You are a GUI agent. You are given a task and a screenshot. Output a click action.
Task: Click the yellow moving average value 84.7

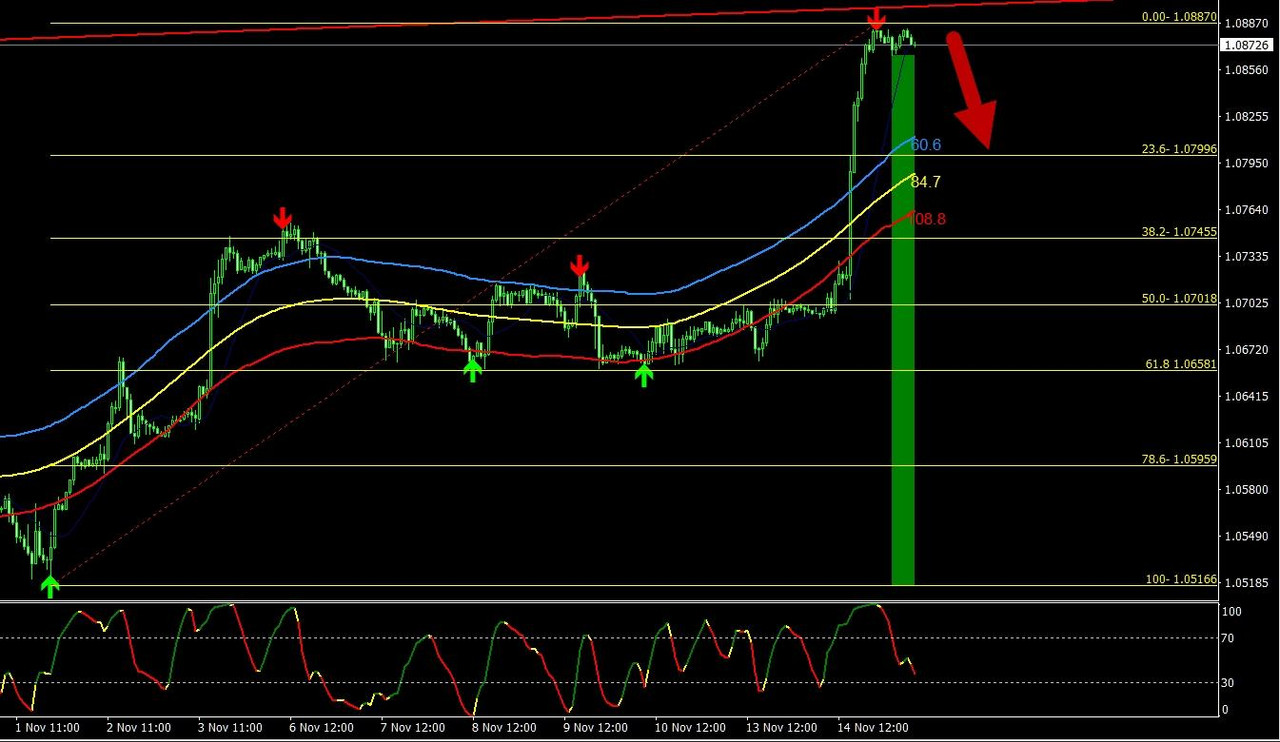[x=925, y=182]
